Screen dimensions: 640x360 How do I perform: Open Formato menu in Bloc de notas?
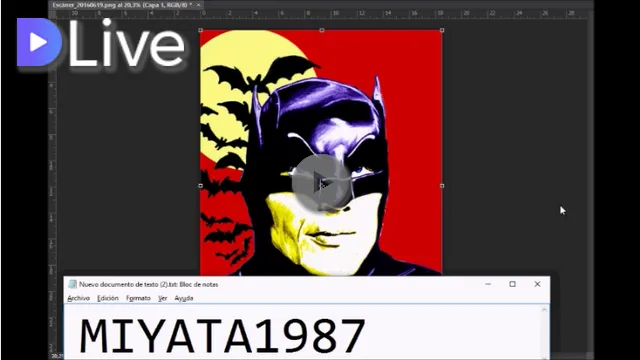pos(138,298)
